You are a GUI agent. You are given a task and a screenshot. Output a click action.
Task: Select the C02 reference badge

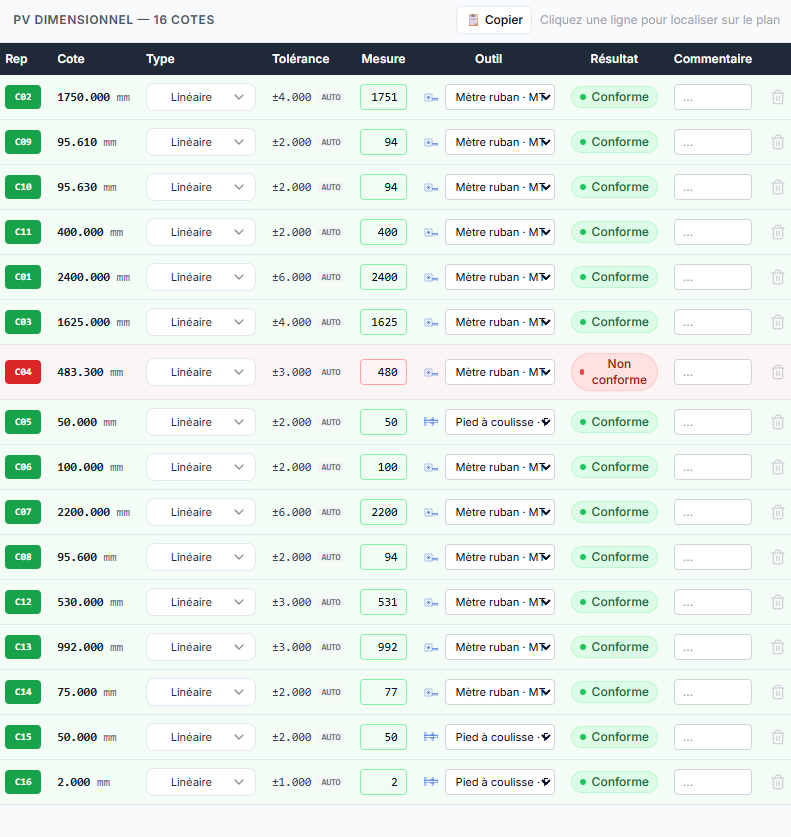click(x=23, y=97)
